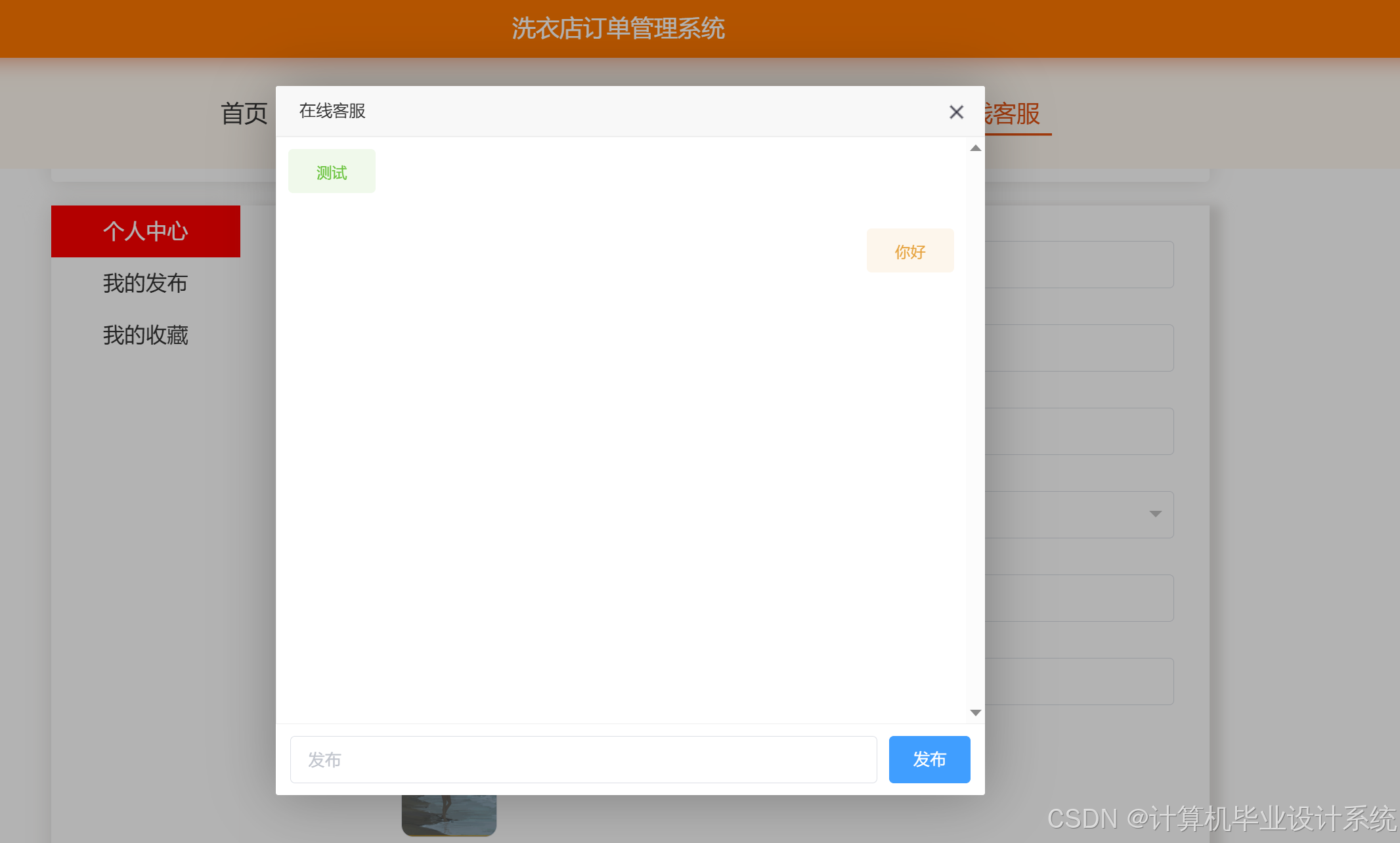Click the profile photo thumbnail at bottom
This screenshot has width=1400, height=843.
pyautogui.click(x=449, y=815)
